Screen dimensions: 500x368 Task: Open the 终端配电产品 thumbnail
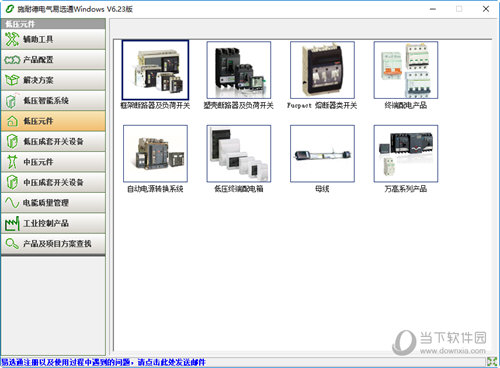click(x=406, y=70)
